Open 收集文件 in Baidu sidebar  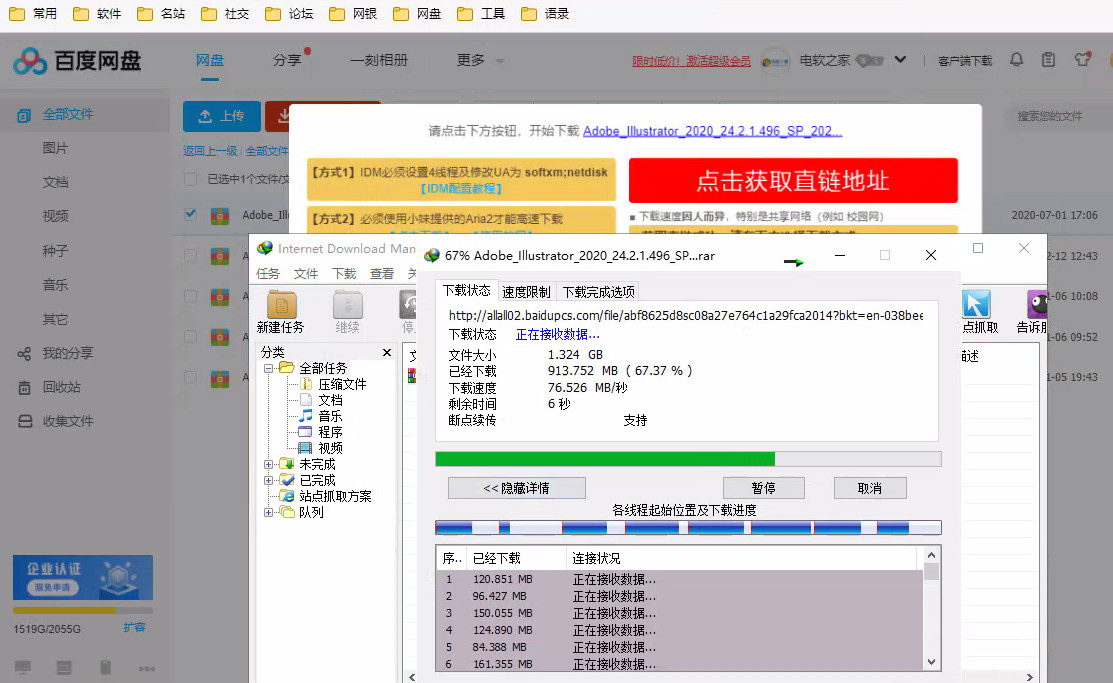coord(55,421)
